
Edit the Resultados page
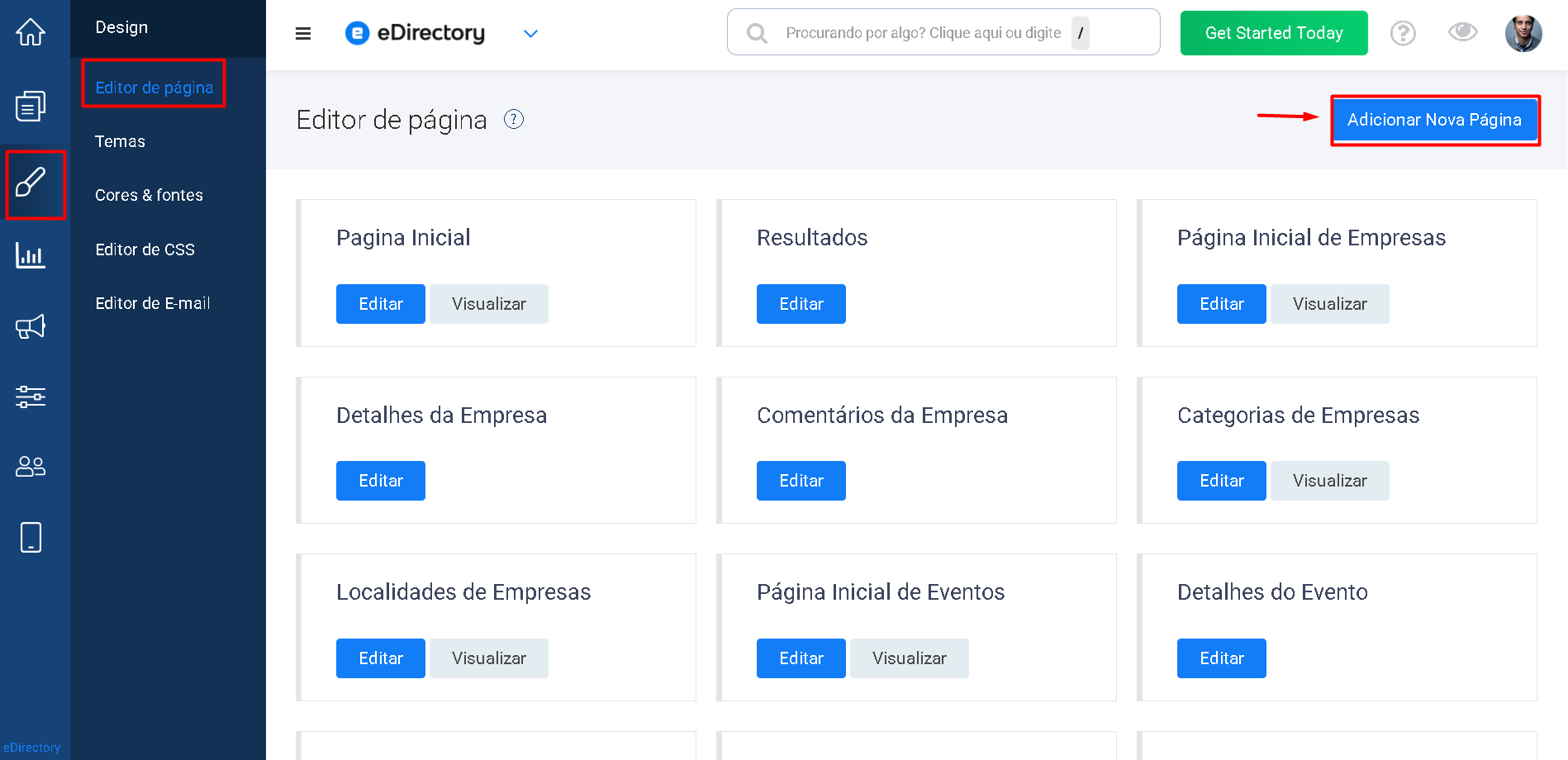(801, 304)
